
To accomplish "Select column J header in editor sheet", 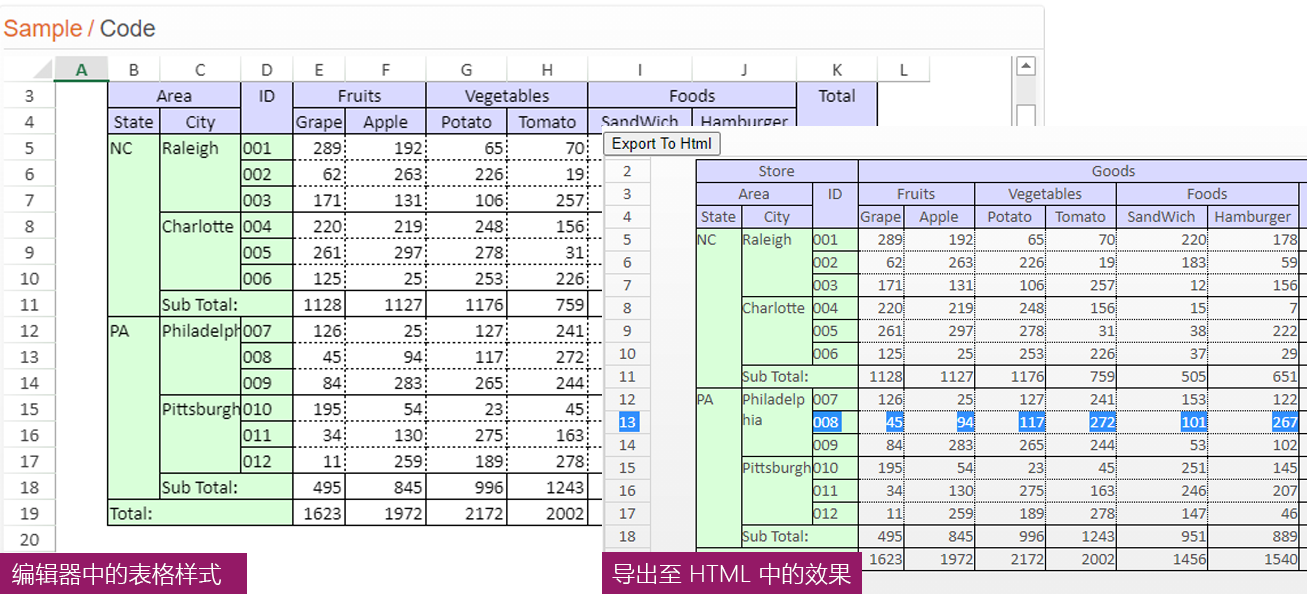I will [x=744, y=69].
